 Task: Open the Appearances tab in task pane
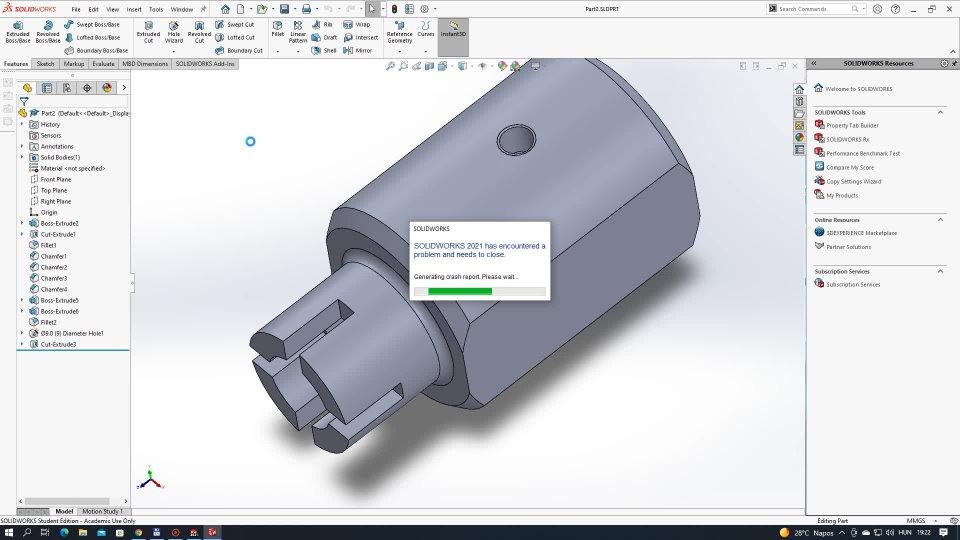click(799, 137)
